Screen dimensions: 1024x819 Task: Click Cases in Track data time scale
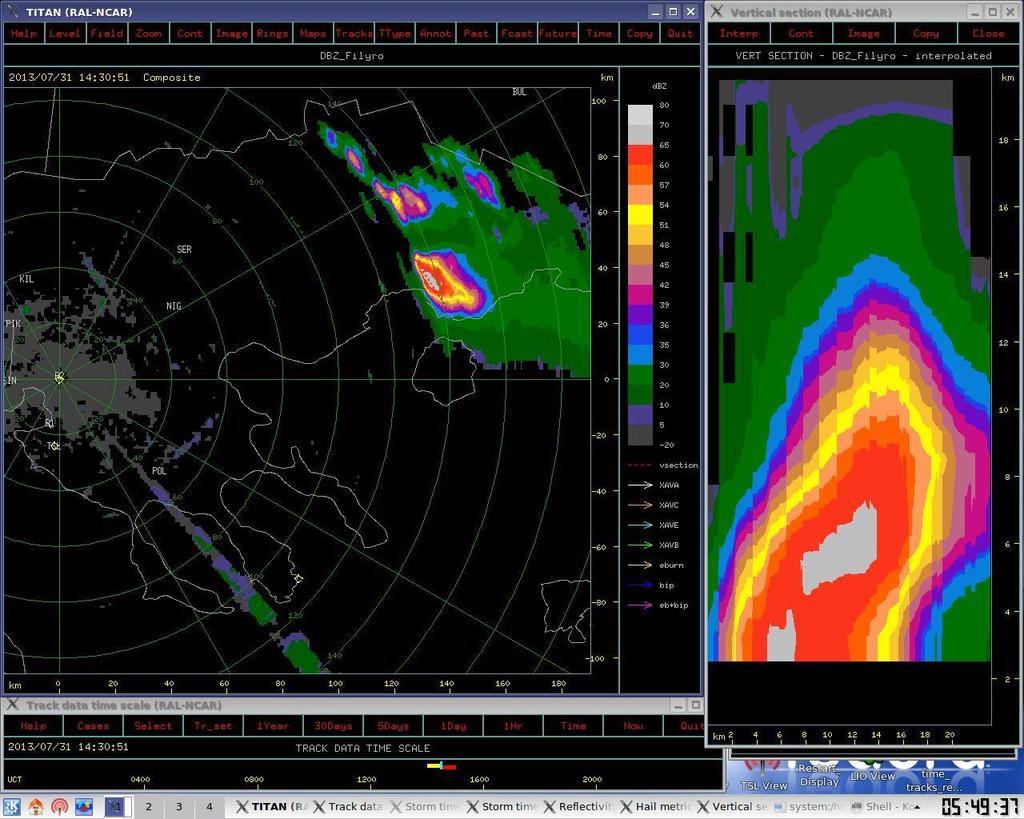[93, 726]
